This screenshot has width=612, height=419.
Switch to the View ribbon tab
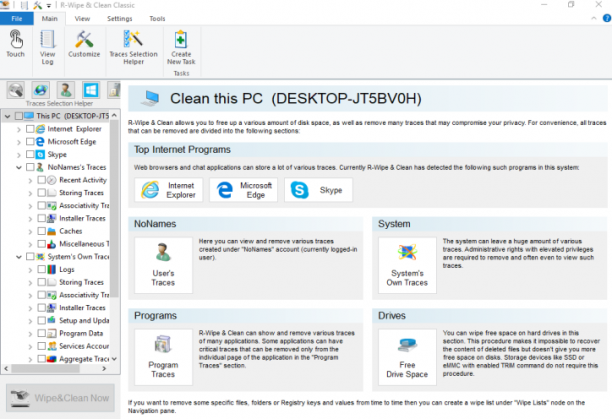pos(82,18)
